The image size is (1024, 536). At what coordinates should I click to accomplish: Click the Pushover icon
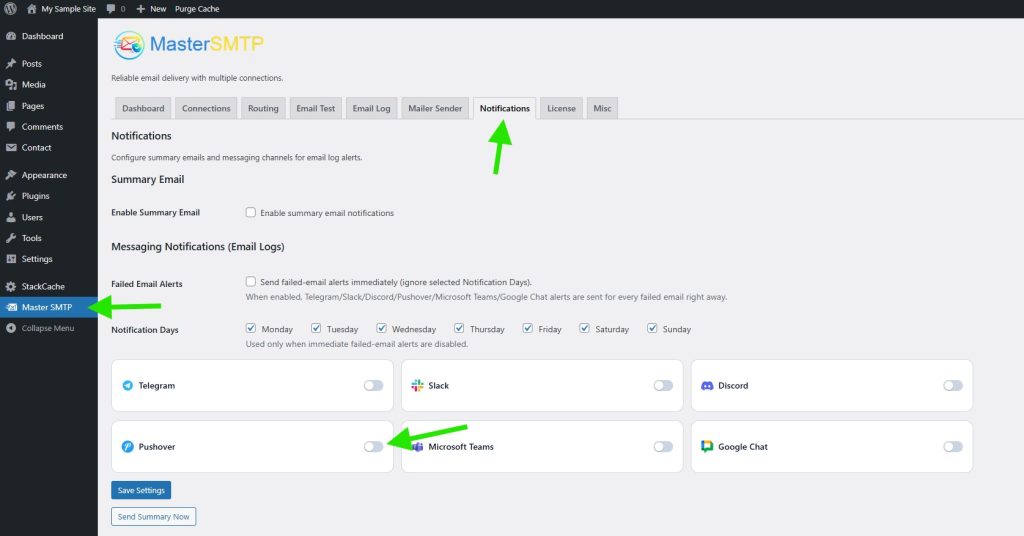point(127,447)
